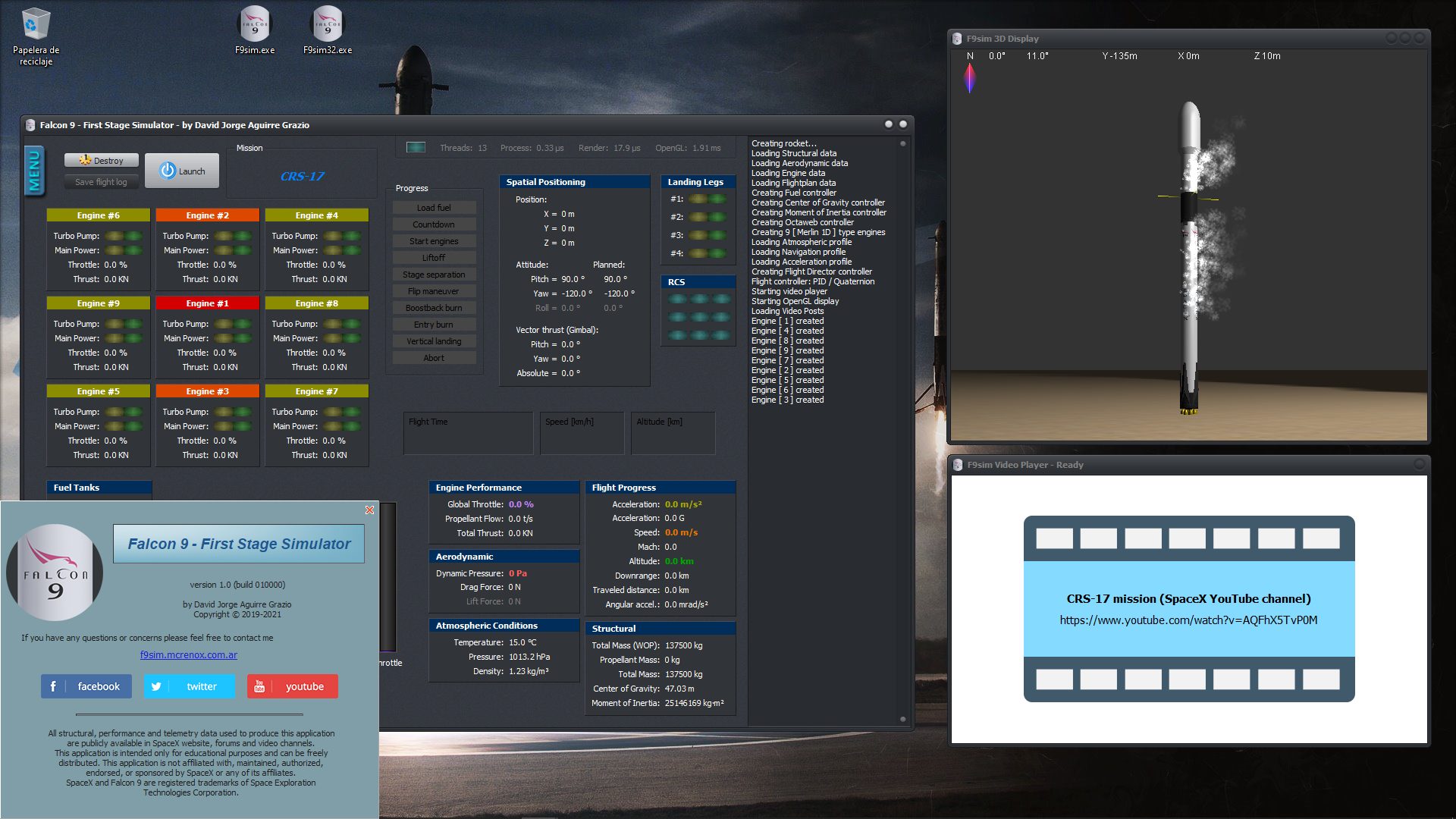Click the Save flight log button
Image resolution: width=1456 pixels, height=819 pixels.
[x=102, y=182]
